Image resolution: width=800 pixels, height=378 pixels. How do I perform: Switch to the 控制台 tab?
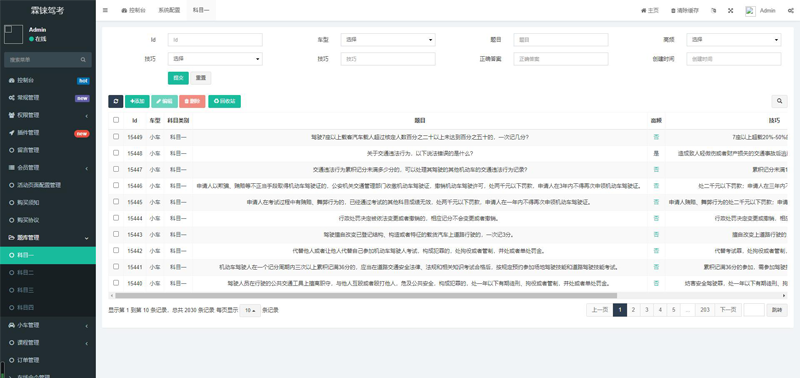pos(134,10)
